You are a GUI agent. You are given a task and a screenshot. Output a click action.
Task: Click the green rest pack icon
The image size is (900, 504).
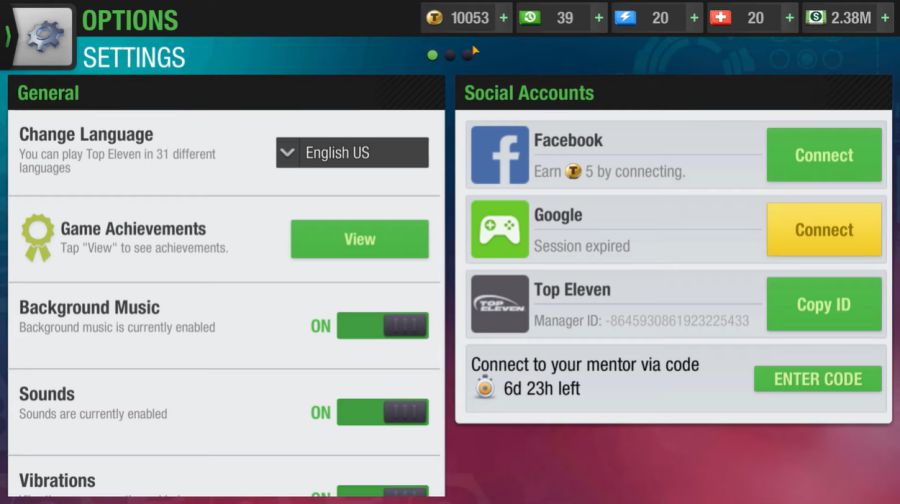[x=529, y=18]
